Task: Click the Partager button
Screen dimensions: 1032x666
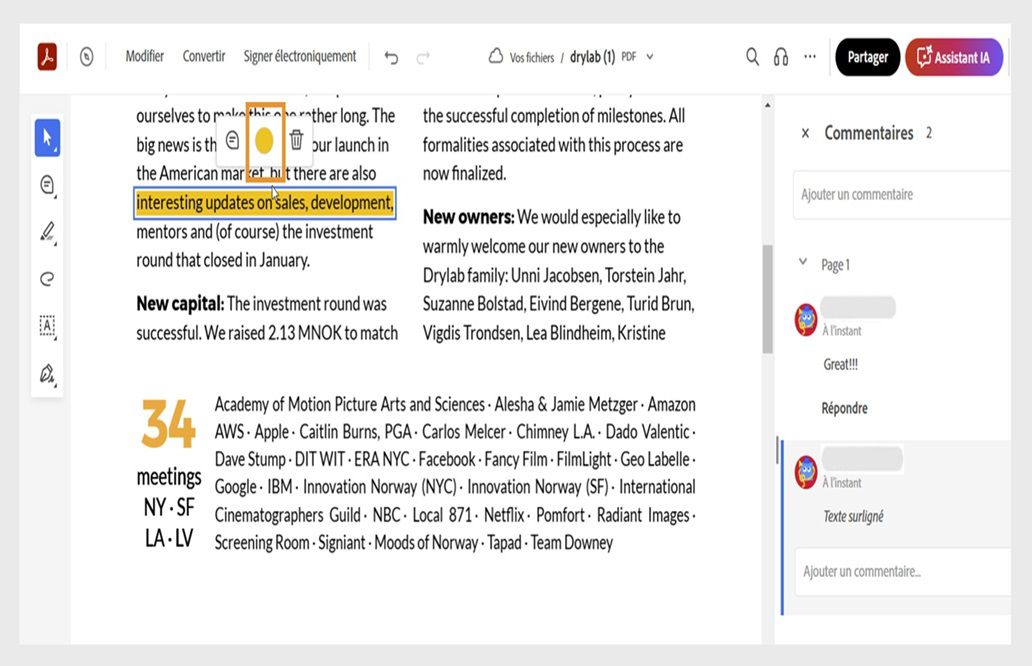Action: pyautogui.click(x=866, y=57)
